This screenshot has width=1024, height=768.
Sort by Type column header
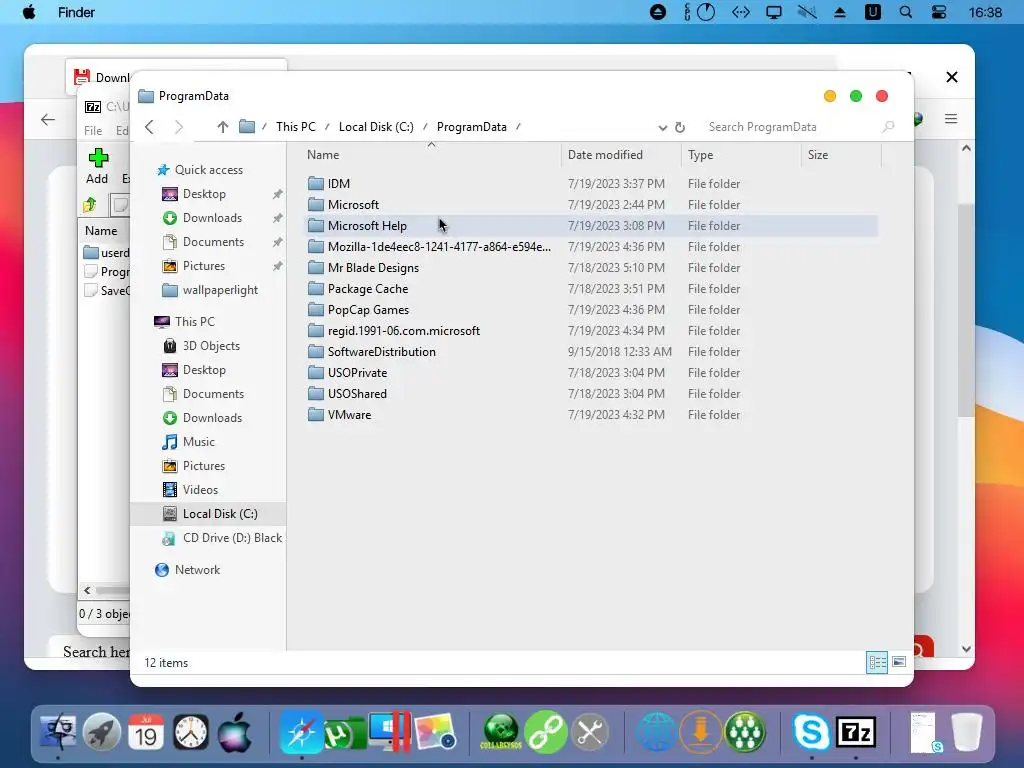(x=700, y=155)
